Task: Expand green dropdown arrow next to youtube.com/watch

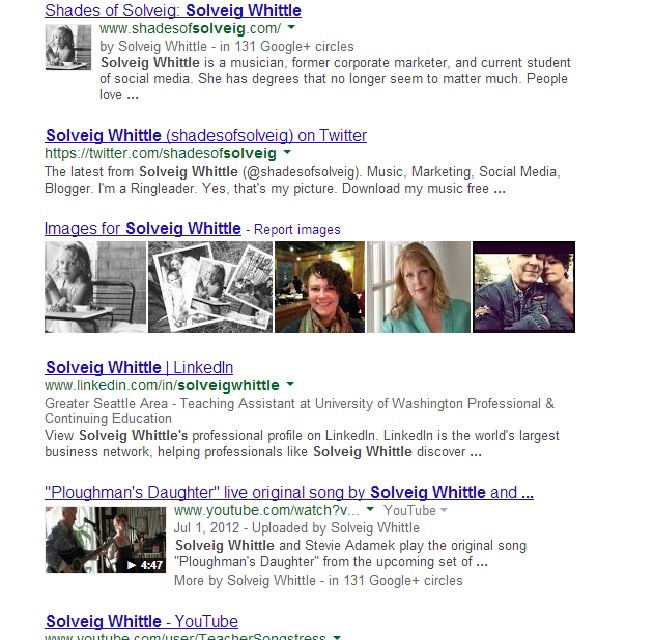Action: click(x=370, y=509)
